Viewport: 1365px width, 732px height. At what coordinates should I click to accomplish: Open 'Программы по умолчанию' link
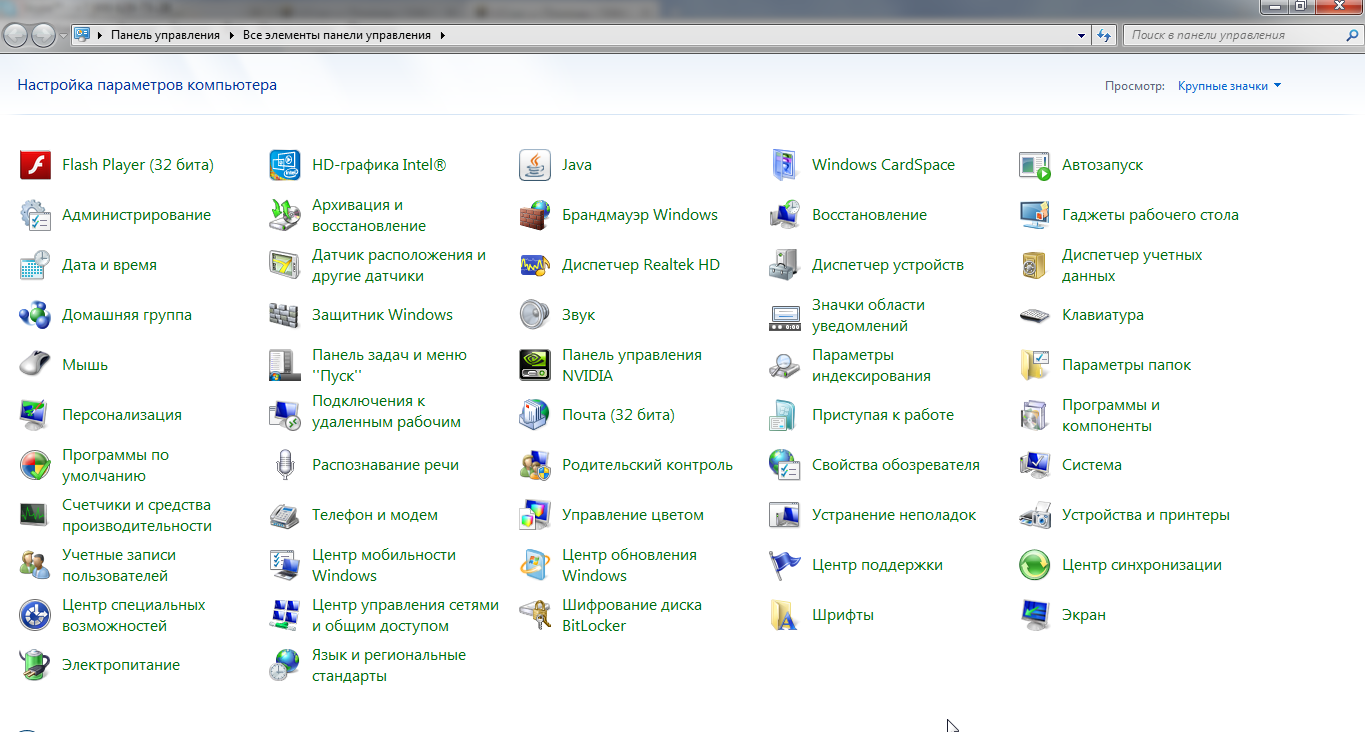pyautogui.click(x=115, y=465)
